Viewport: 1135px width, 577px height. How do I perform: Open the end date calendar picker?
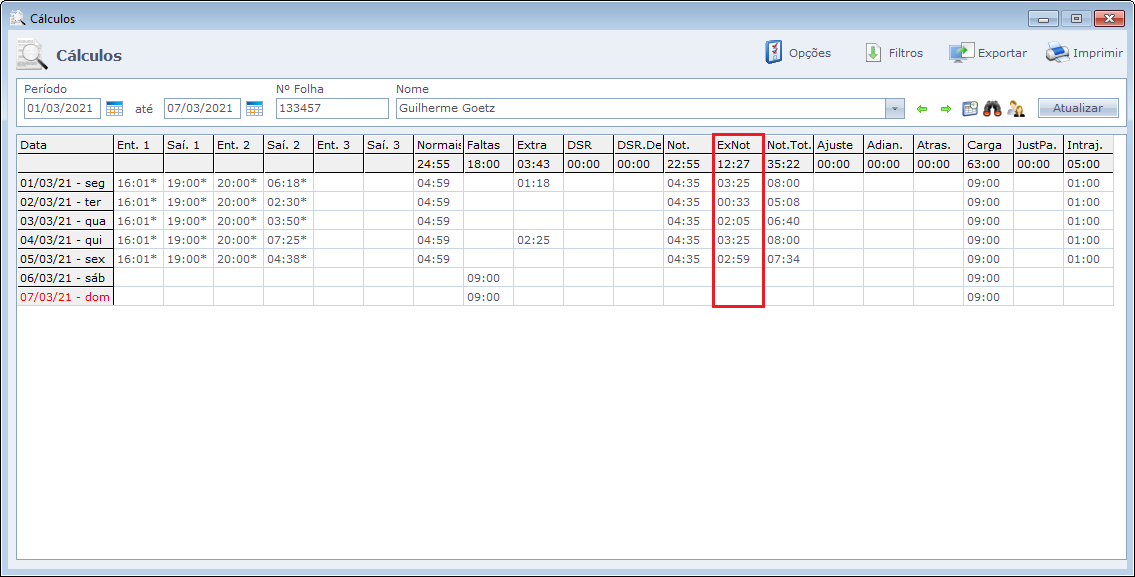click(x=254, y=108)
